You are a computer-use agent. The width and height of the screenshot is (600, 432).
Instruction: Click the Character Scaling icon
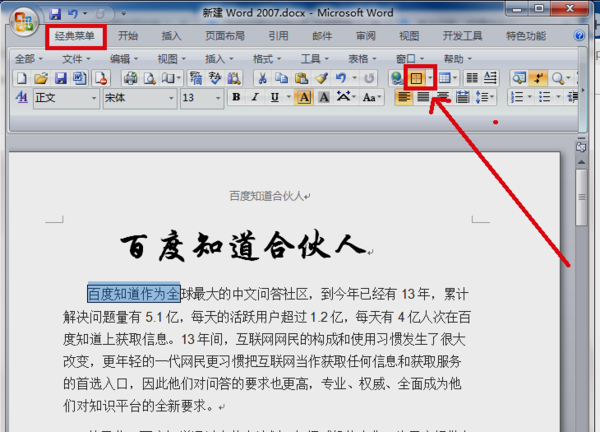(343, 97)
